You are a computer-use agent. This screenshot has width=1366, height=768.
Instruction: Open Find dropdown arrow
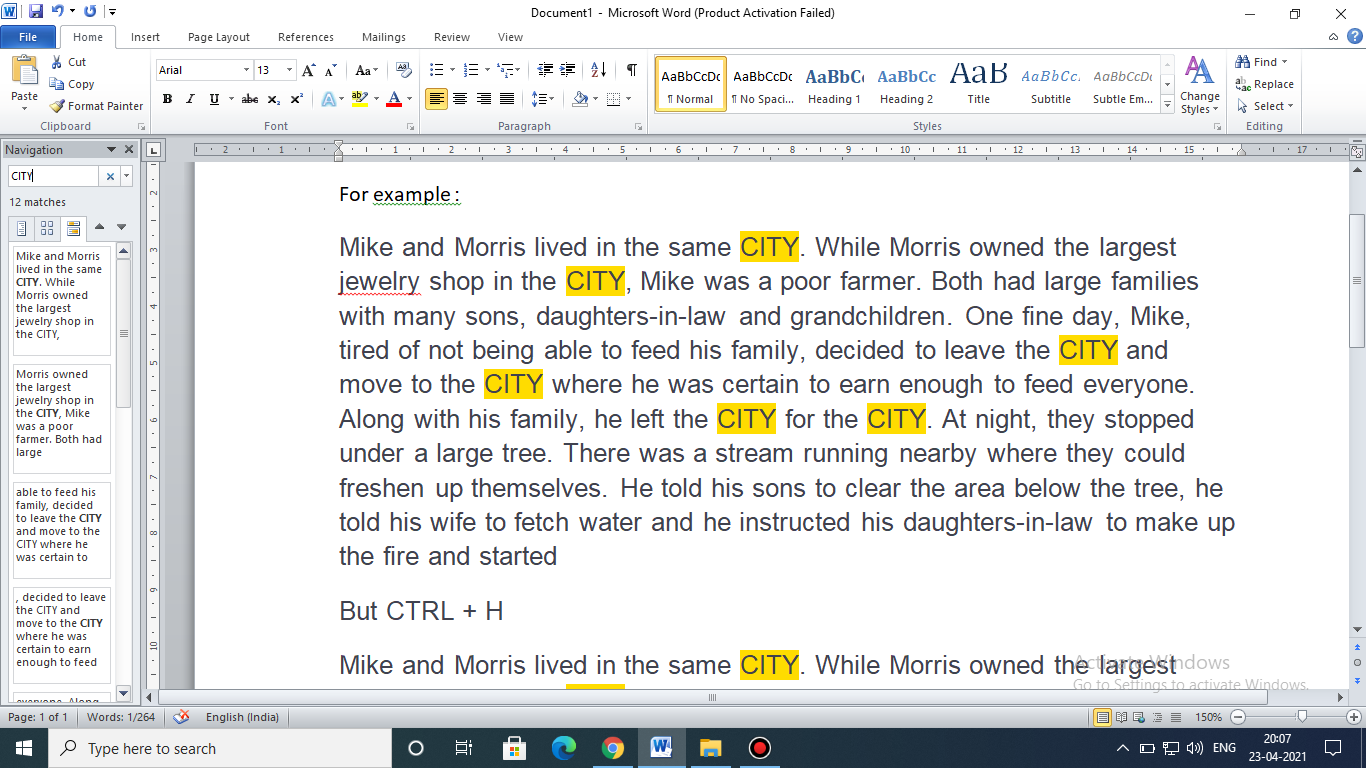(1285, 62)
